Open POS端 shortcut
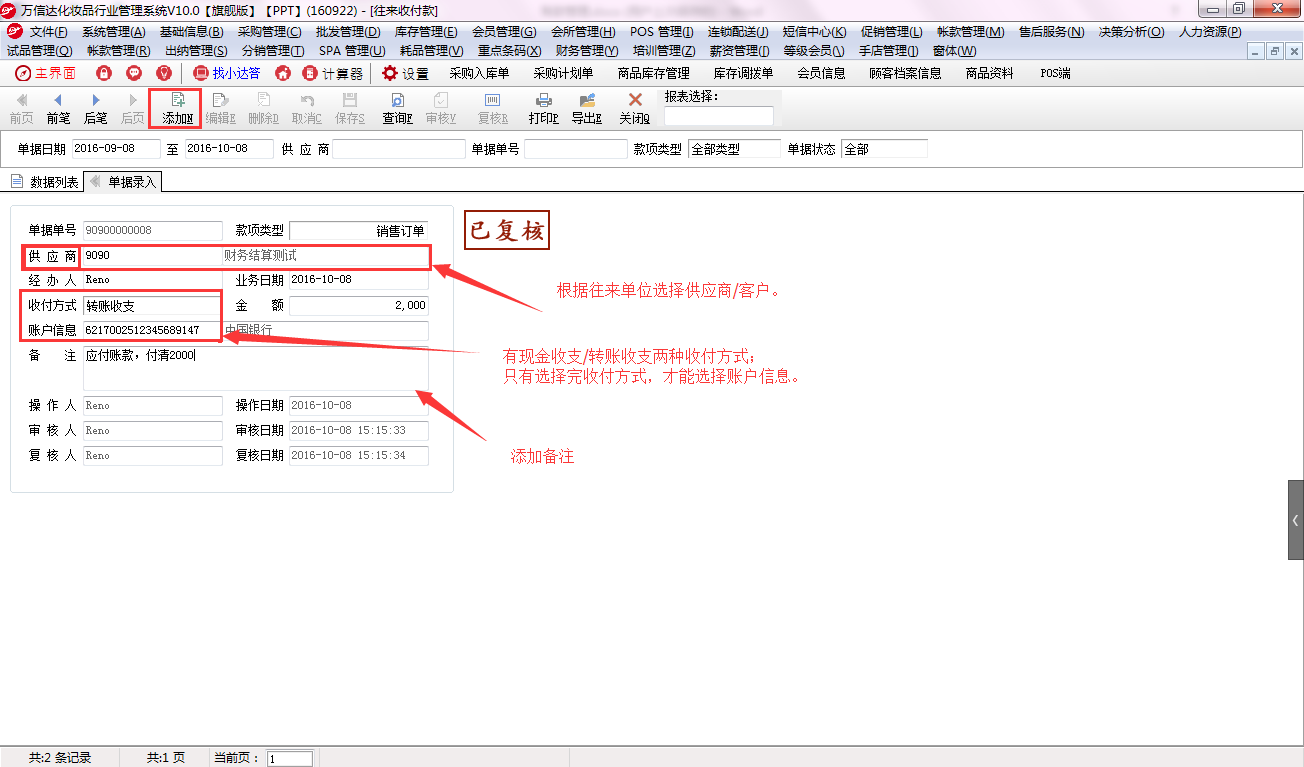Screen dimensions: 1304x767 point(1055,73)
